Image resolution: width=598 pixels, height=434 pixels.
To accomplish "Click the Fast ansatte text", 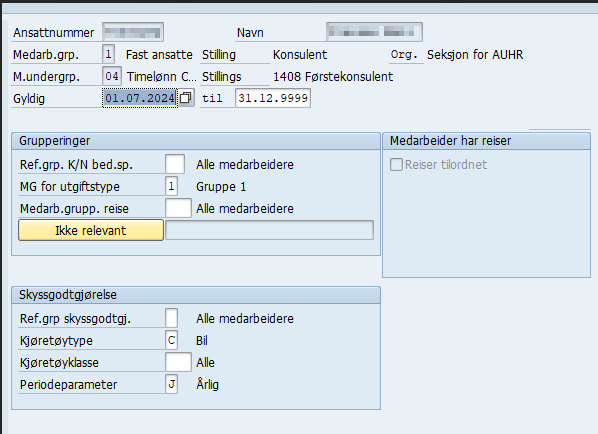I will coord(159,55).
